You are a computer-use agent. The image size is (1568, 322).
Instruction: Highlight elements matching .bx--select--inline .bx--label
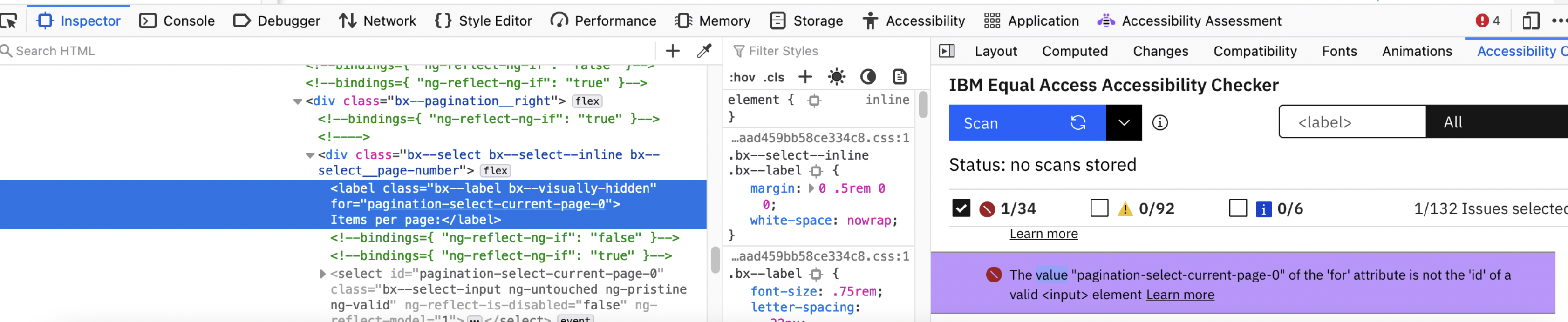click(816, 171)
